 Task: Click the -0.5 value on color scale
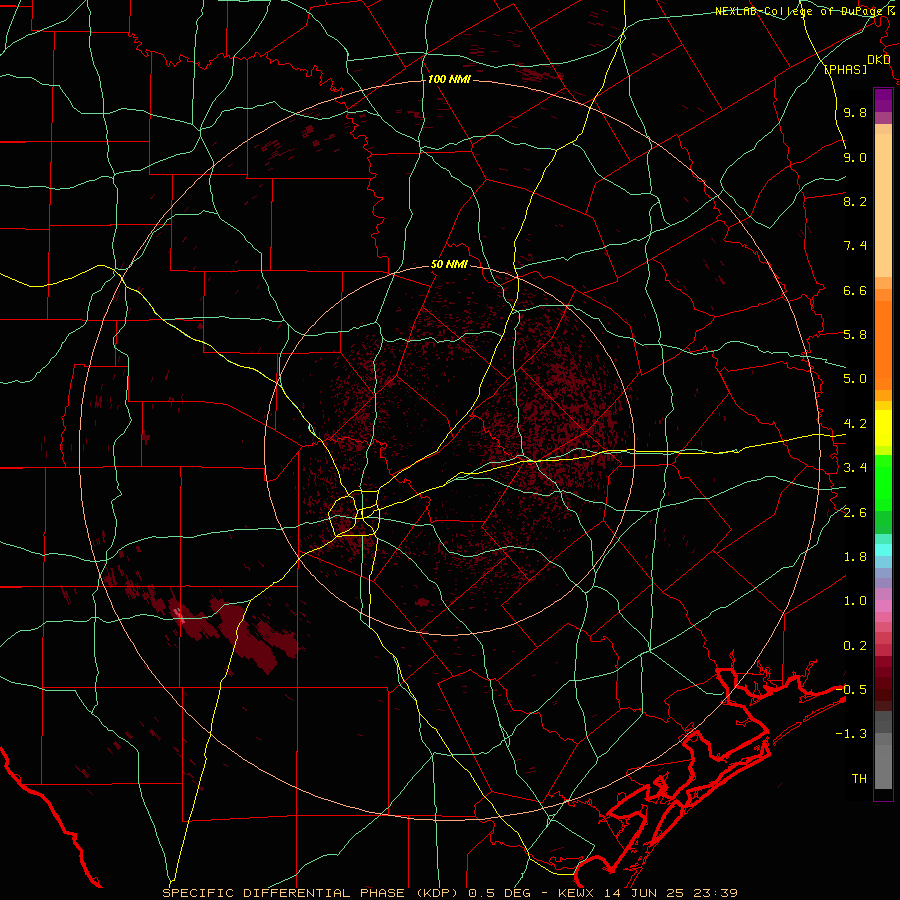851,690
